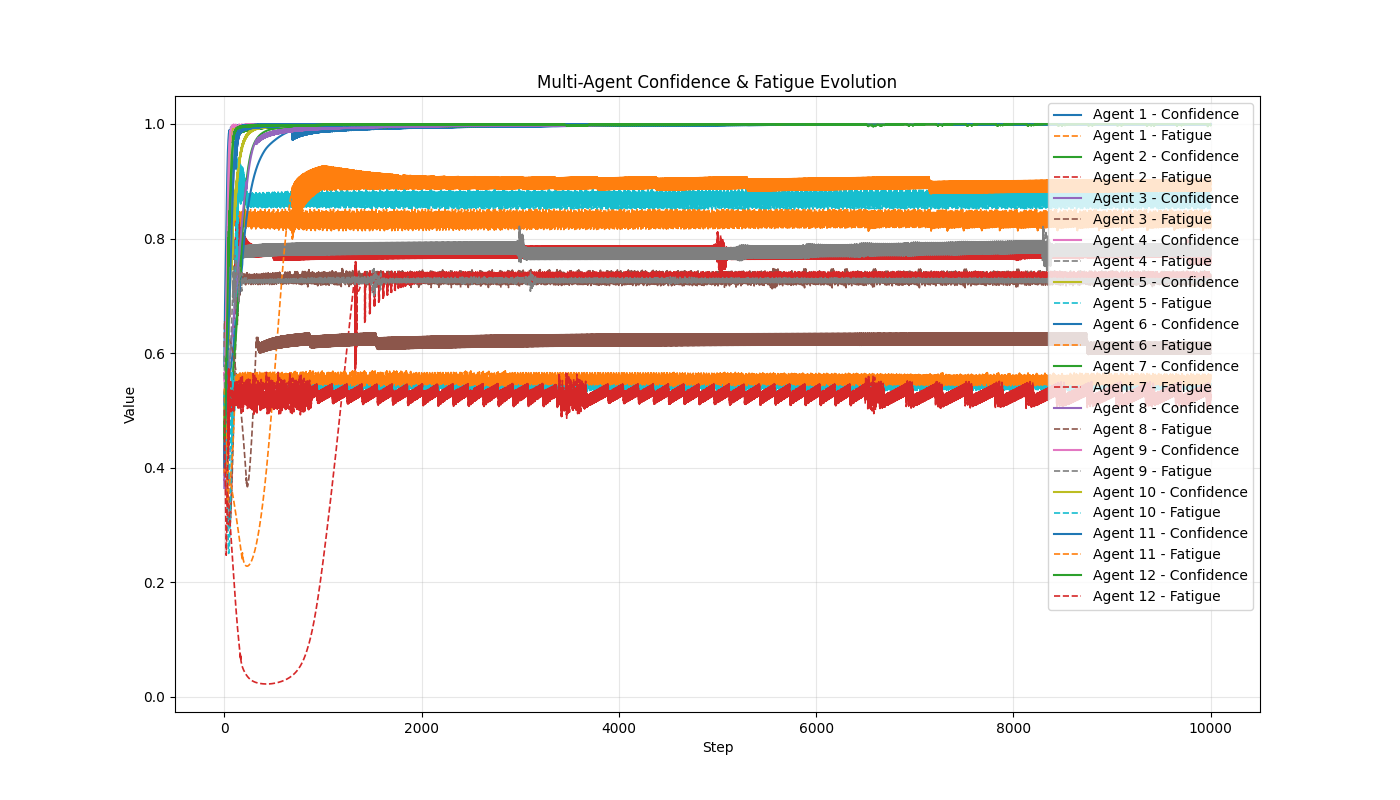Click the x-axis tick label "6000"
Viewport: 1400px width, 800px height.
pos(816,728)
